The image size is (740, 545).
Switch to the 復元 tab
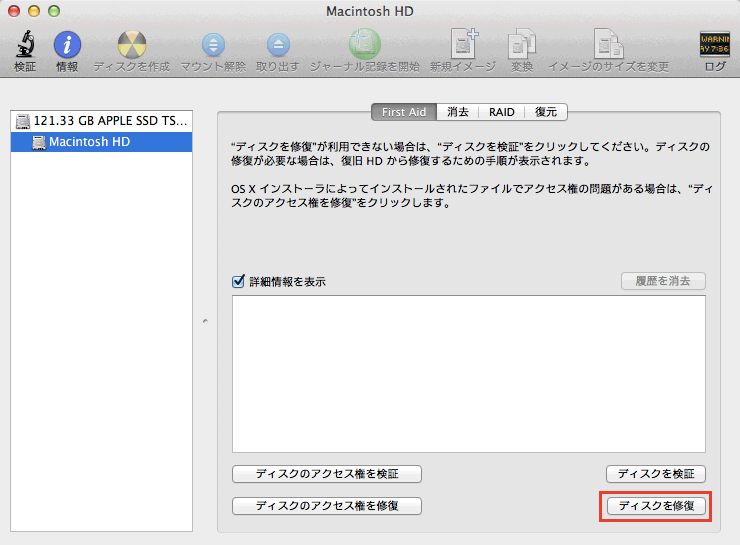(x=546, y=112)
